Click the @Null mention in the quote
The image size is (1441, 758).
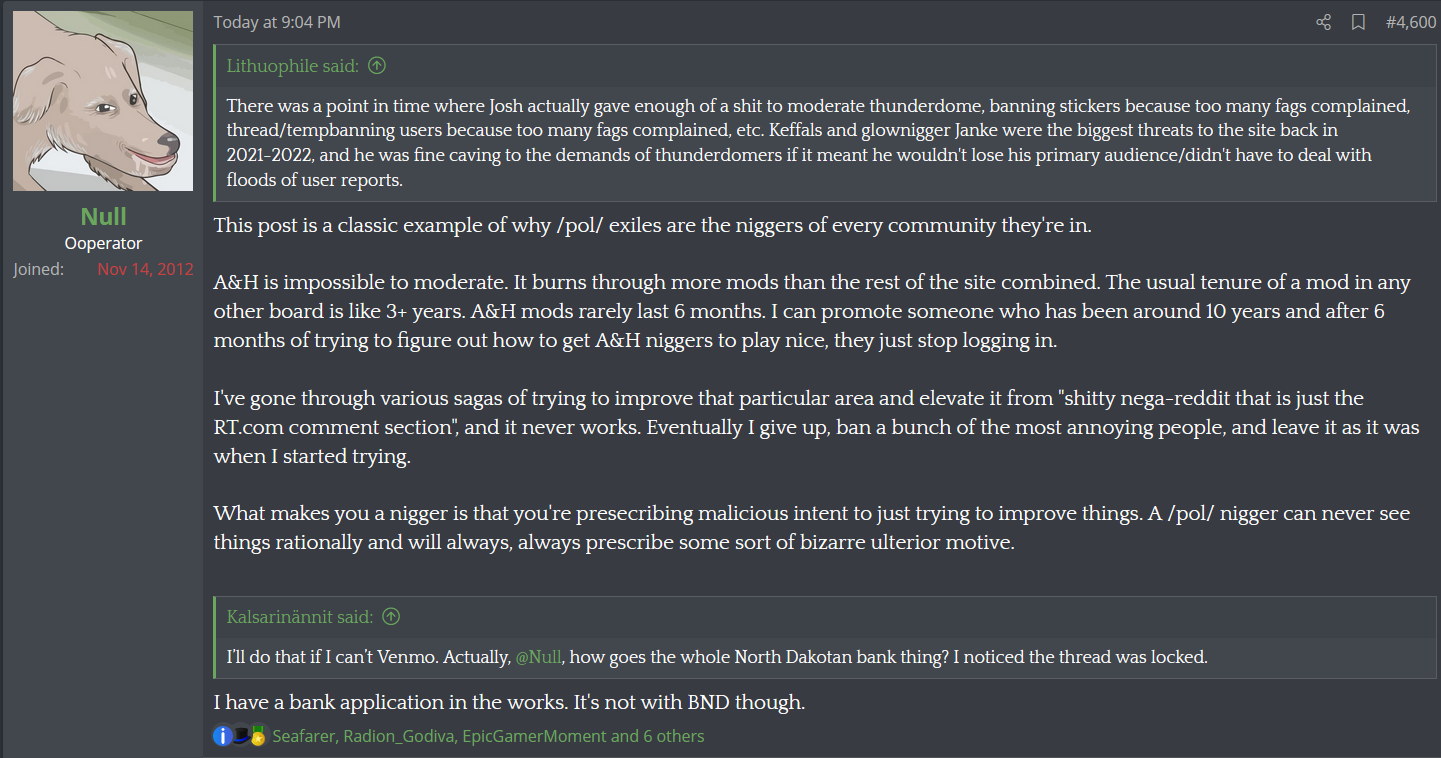pyautogui.click(x=539, y=657)
